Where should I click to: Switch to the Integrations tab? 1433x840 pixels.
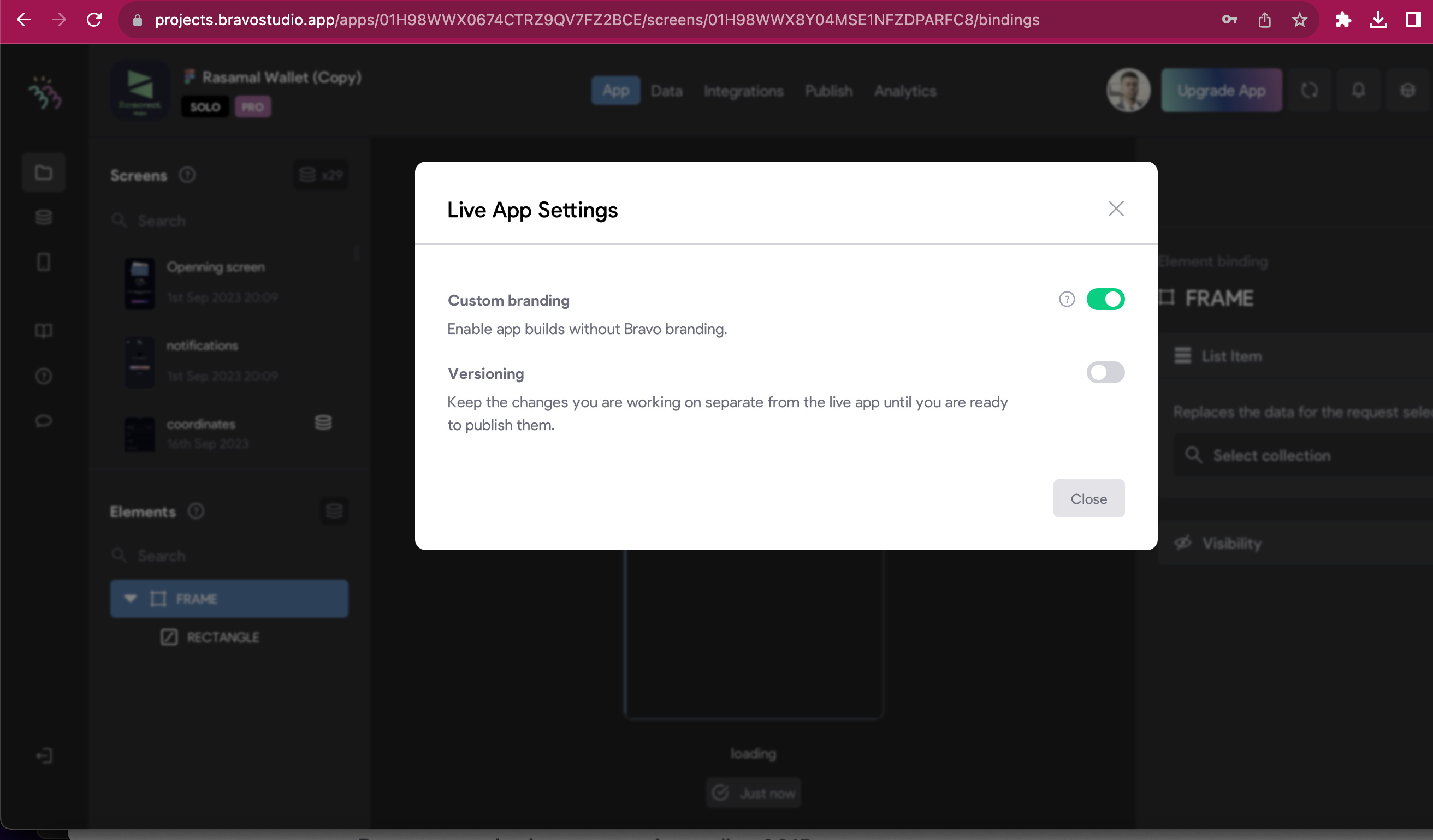coord(743,91)
